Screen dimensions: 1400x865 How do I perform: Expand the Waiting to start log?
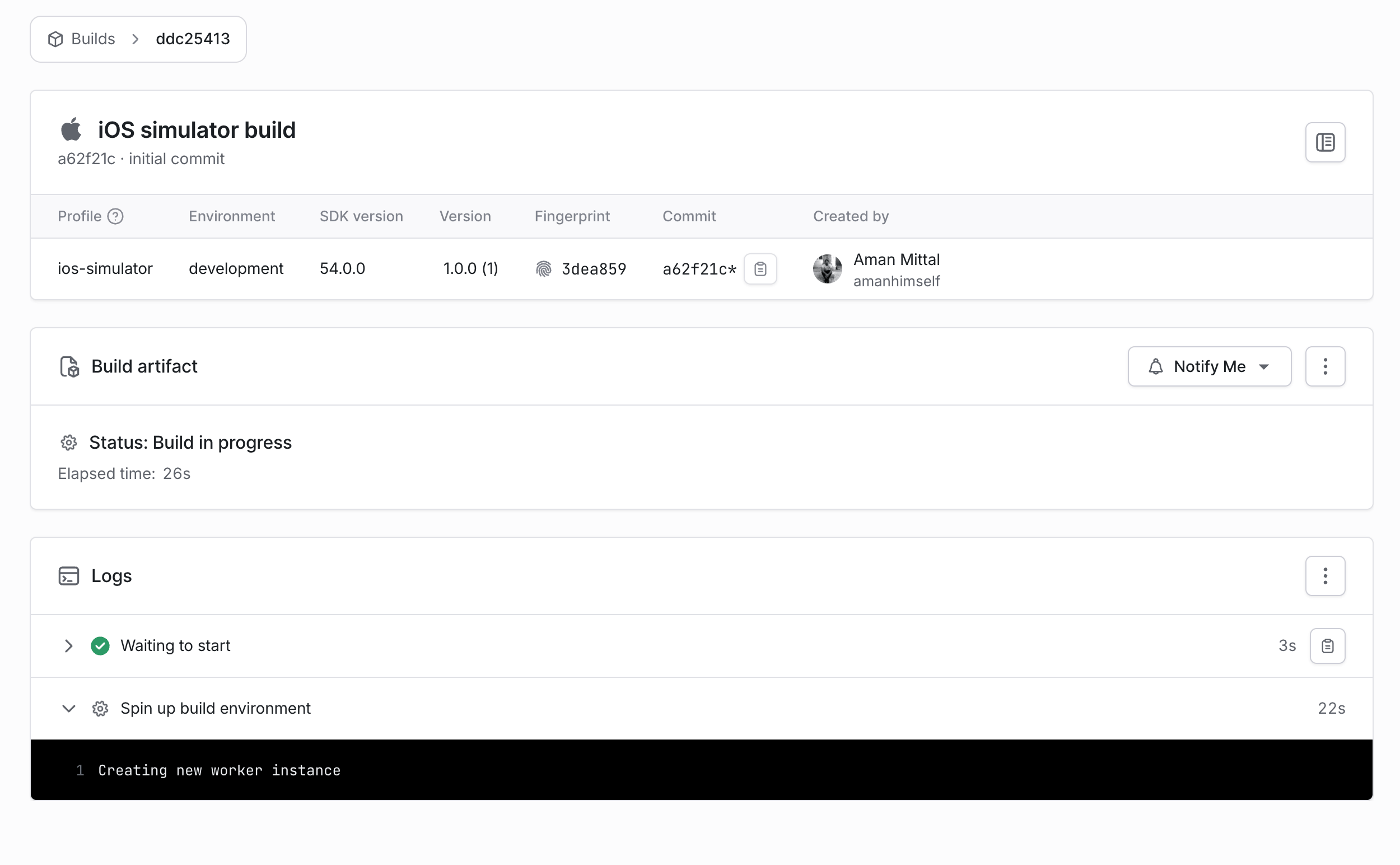click(x=69, y=646)
